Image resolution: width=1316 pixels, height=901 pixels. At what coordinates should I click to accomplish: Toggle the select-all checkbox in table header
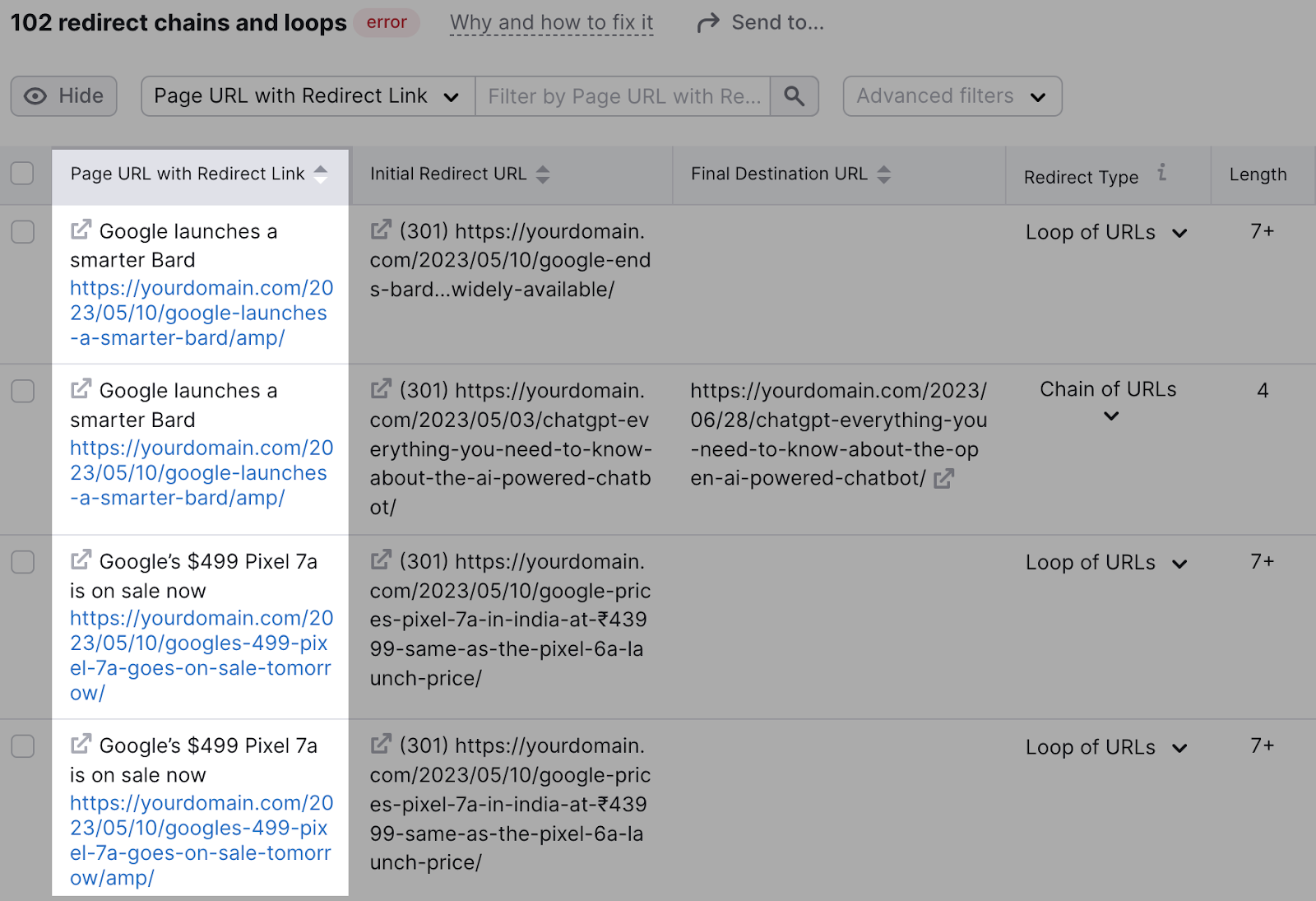tap(22, 174)
